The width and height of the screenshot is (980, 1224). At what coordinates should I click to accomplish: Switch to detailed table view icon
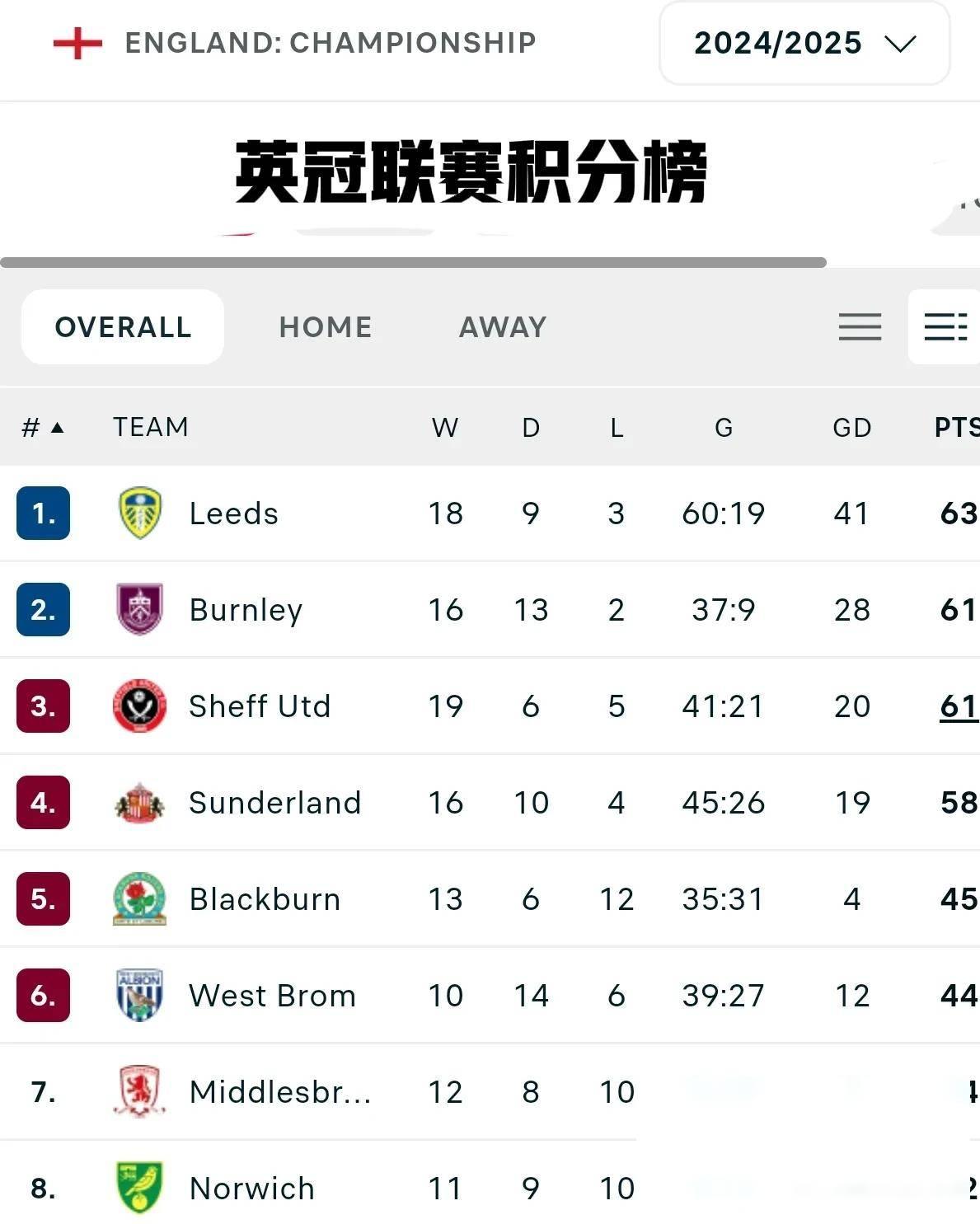click(x=945, y=327)
